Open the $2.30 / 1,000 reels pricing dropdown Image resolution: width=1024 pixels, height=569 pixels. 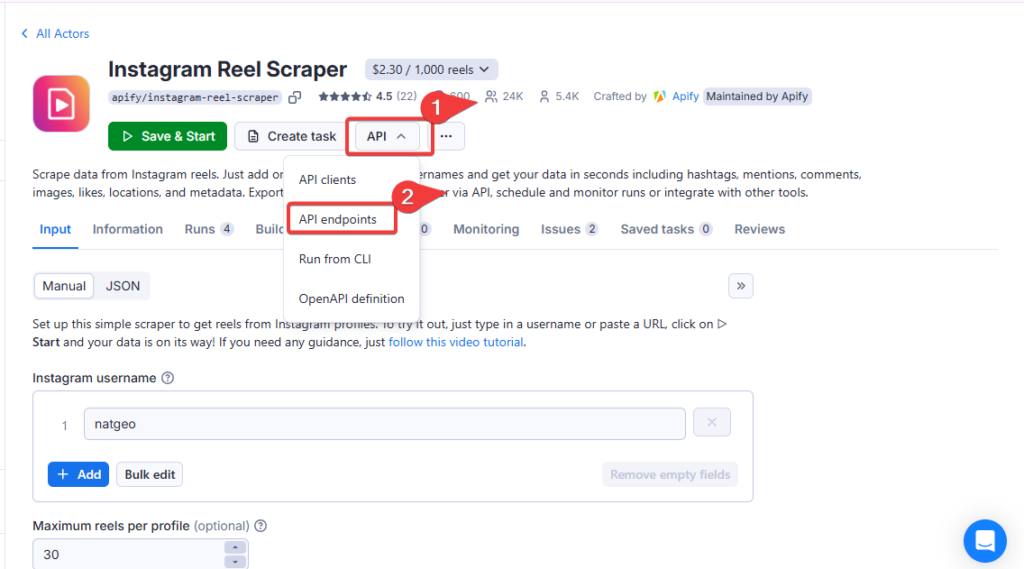point(431,69)
